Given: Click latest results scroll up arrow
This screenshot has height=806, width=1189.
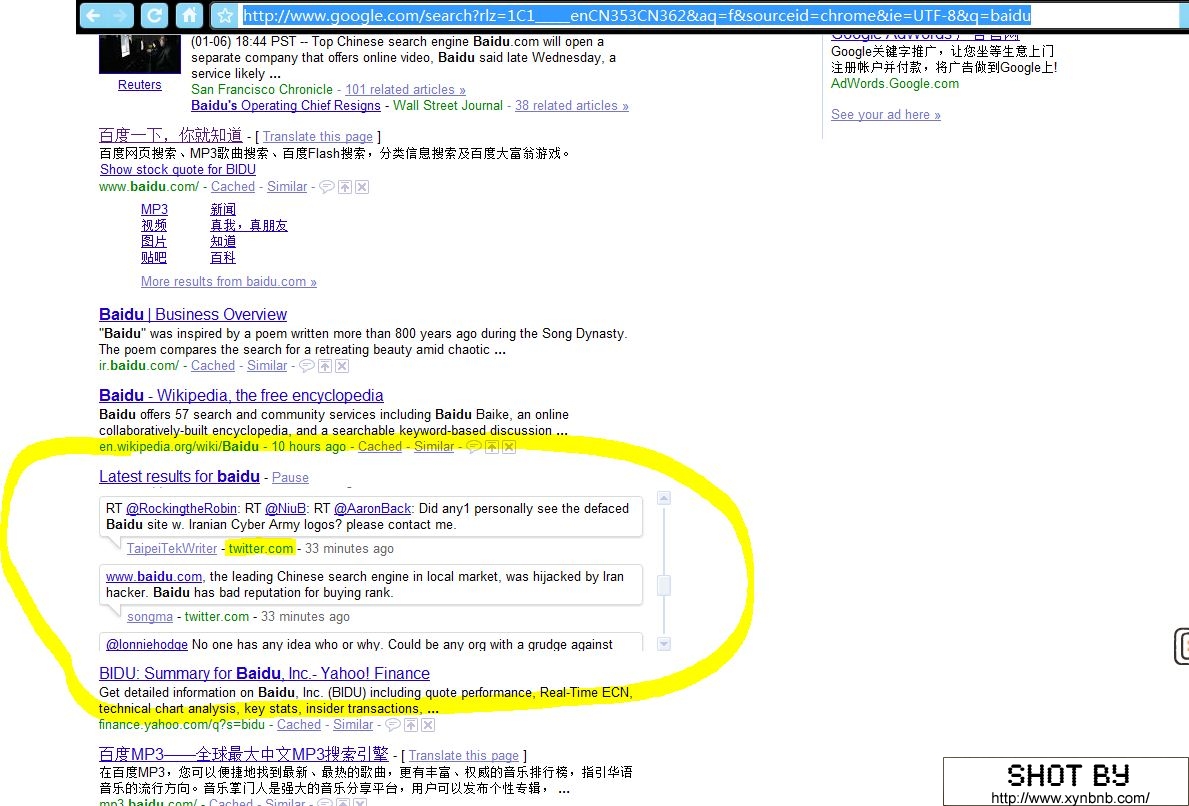Looking at the screenshot, I should coord(664,498).
